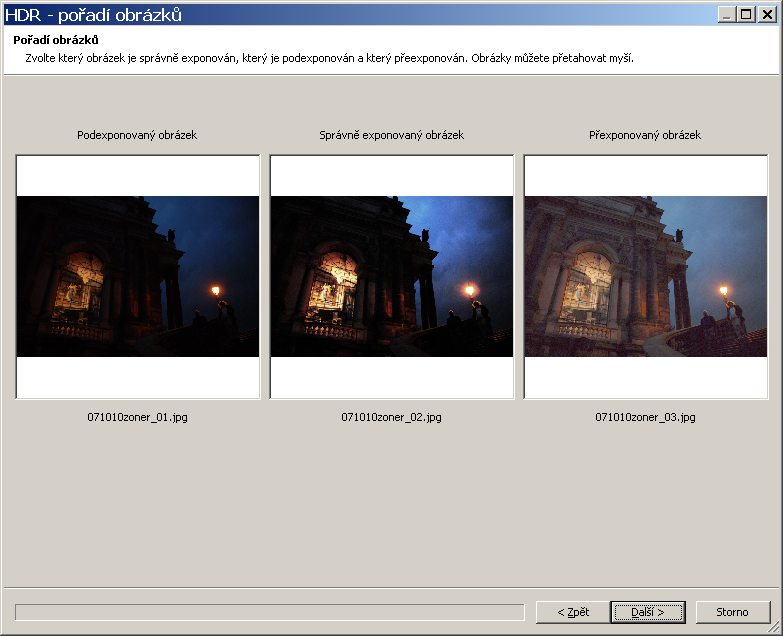Click the file name 071010zoner_02.jpg
This screenshot has height=636, width=783.
coord(391,417)
